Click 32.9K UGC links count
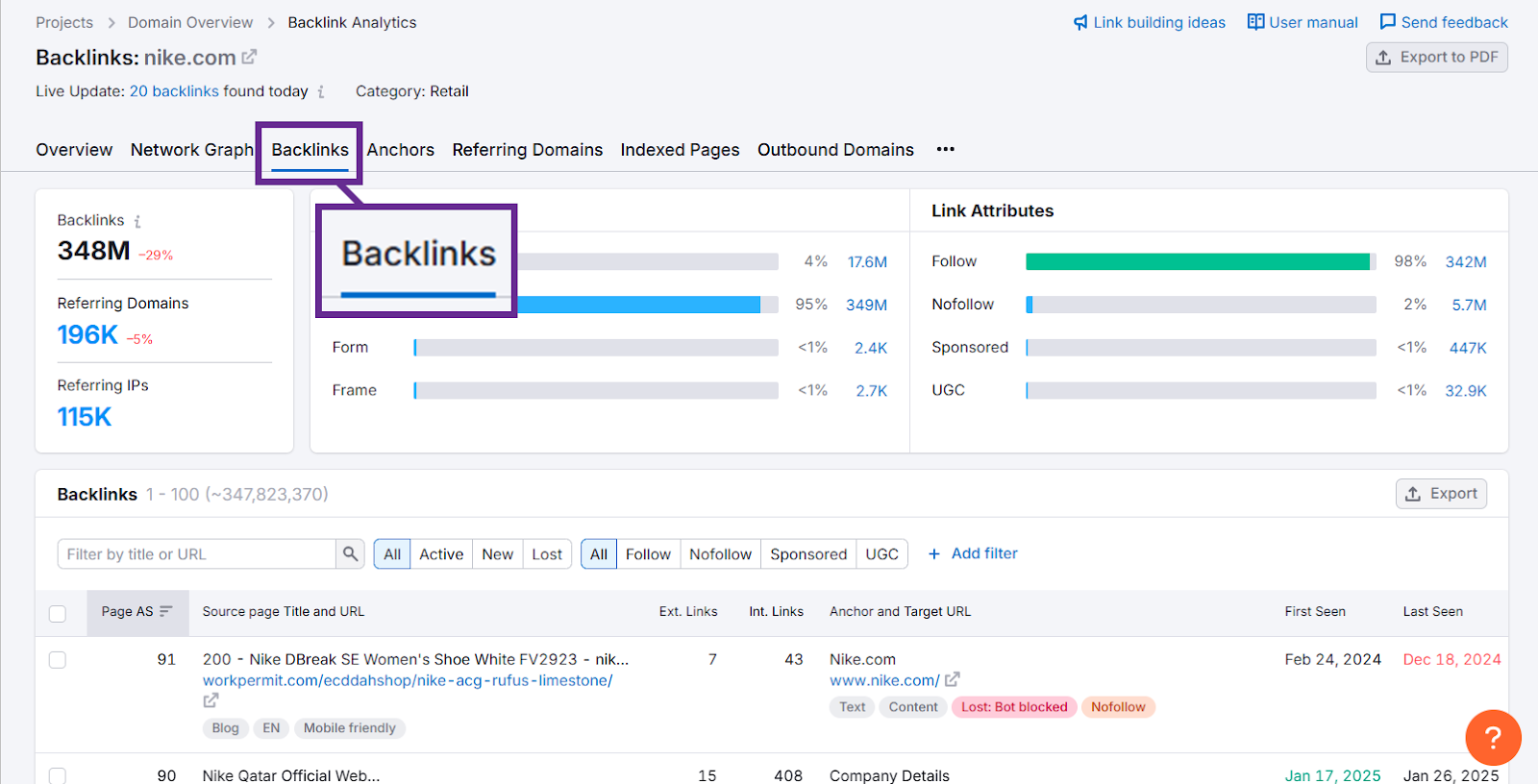 point(1466,391)
